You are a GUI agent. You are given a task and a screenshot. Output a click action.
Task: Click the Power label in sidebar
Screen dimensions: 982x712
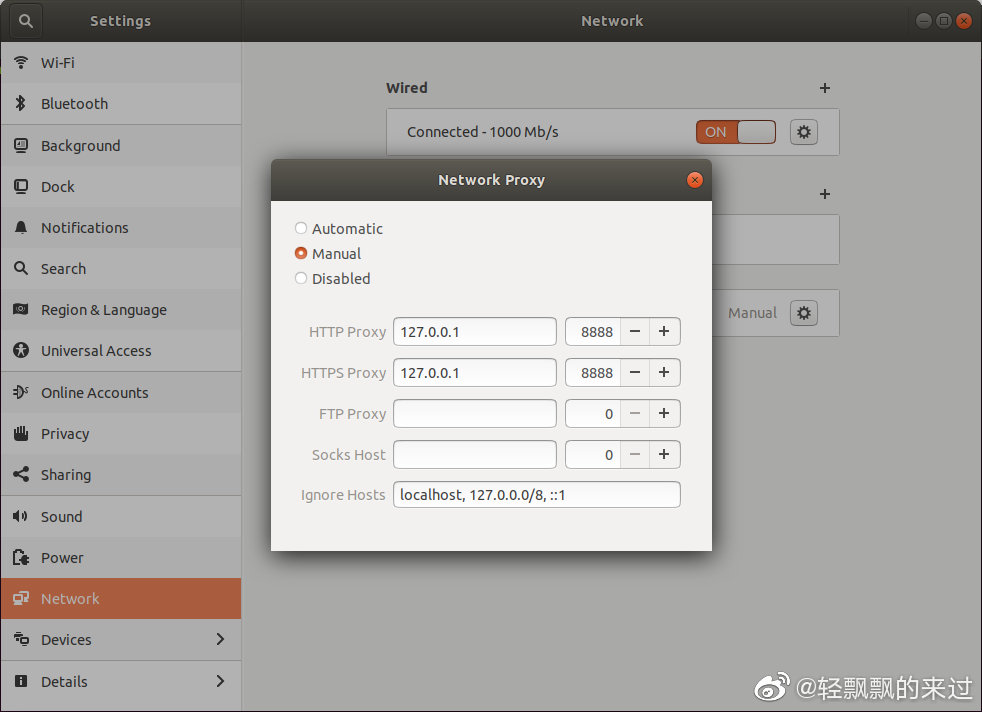pos(62,558)
